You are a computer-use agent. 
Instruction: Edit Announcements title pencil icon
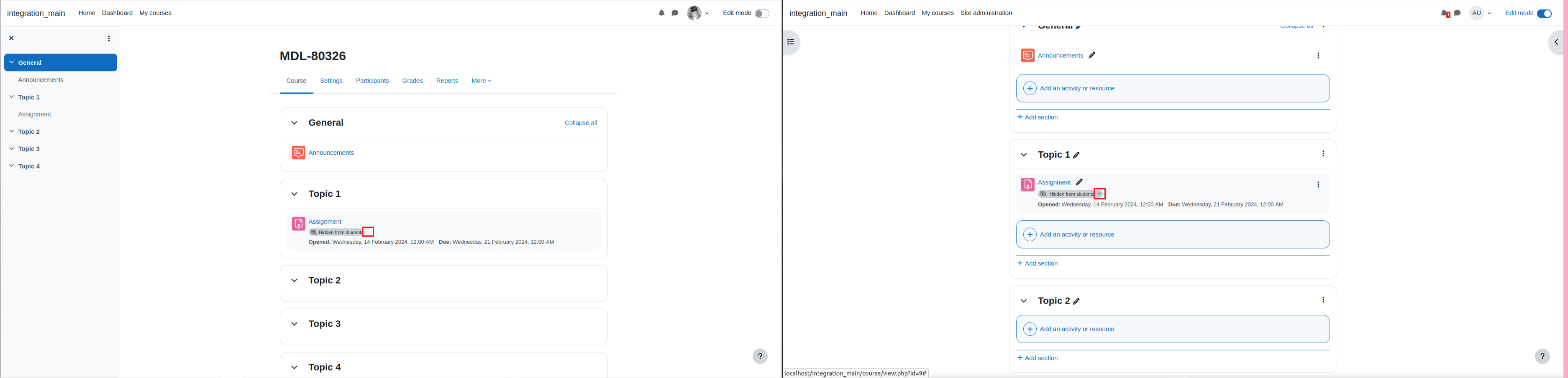pyautogui.click(x=1092, y=55)
